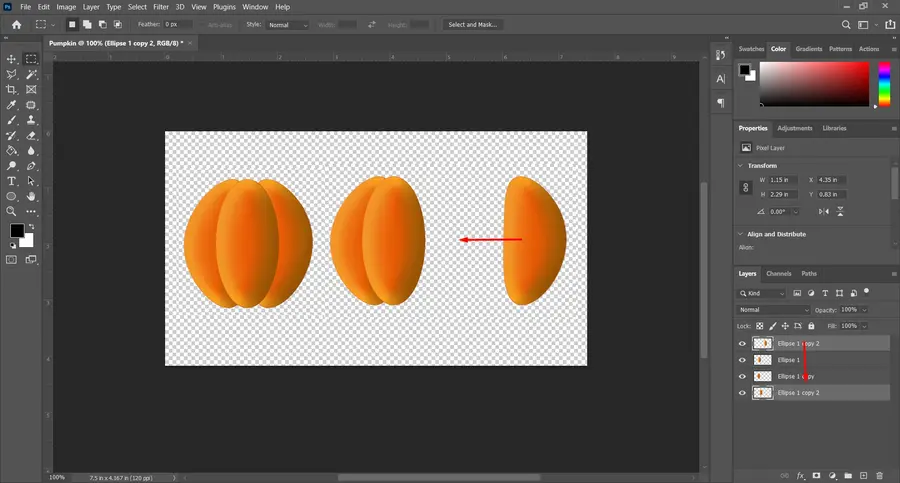Select the Dodge tool
This screenshot has height=483, width=900.
point(11,166)
